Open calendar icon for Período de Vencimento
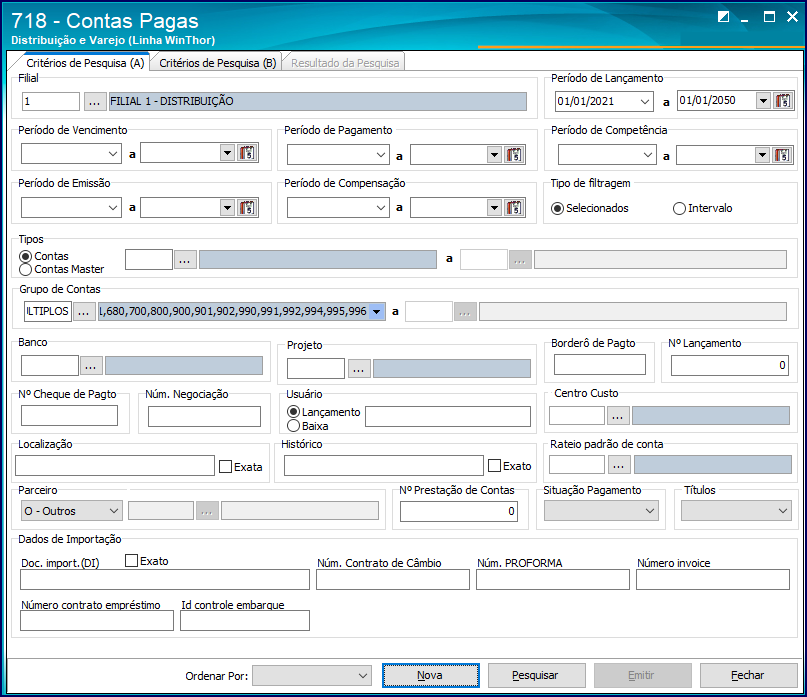This screenshot has height=697, width=807. [247, 153]
